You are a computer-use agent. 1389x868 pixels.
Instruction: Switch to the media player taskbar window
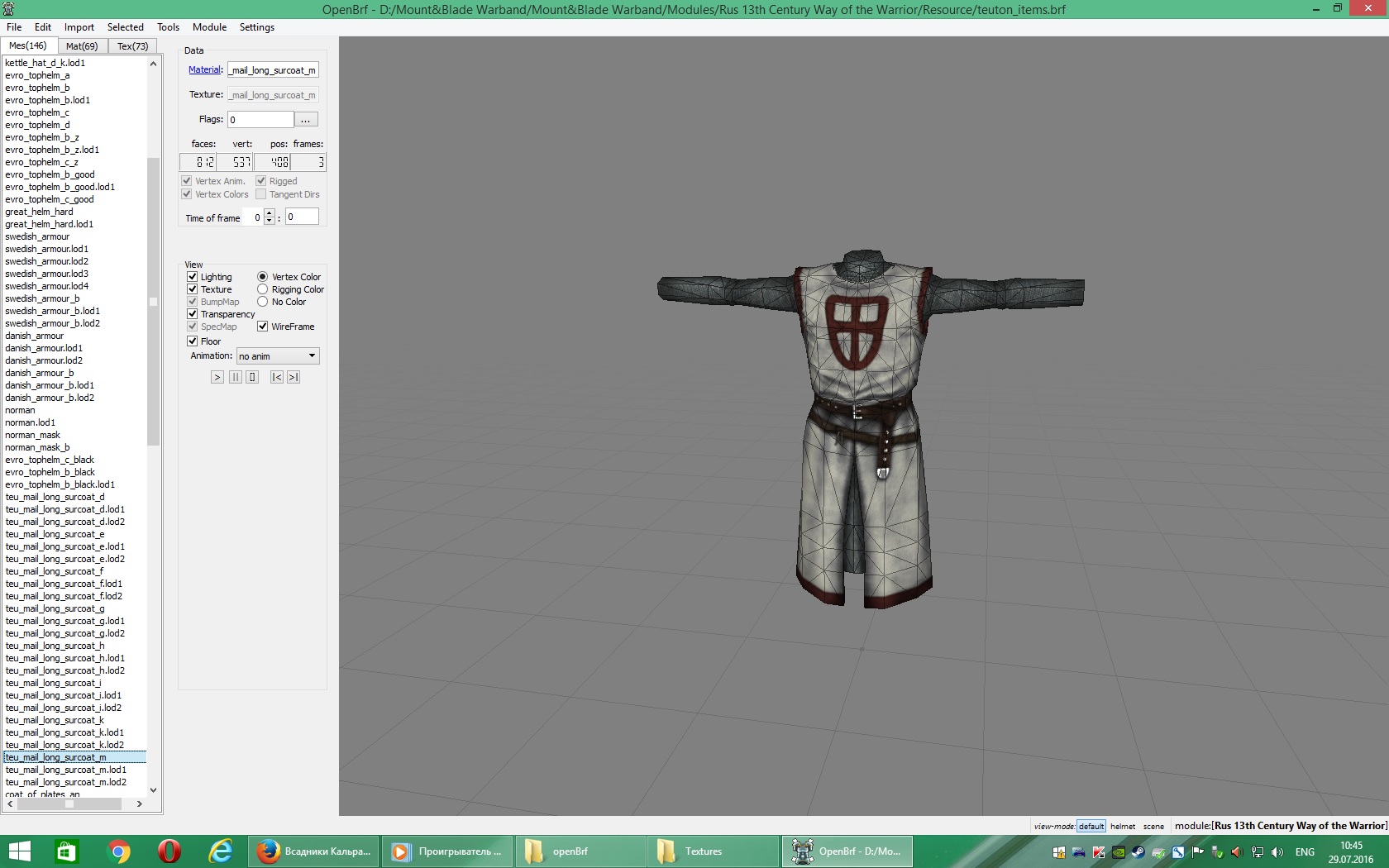447,851
